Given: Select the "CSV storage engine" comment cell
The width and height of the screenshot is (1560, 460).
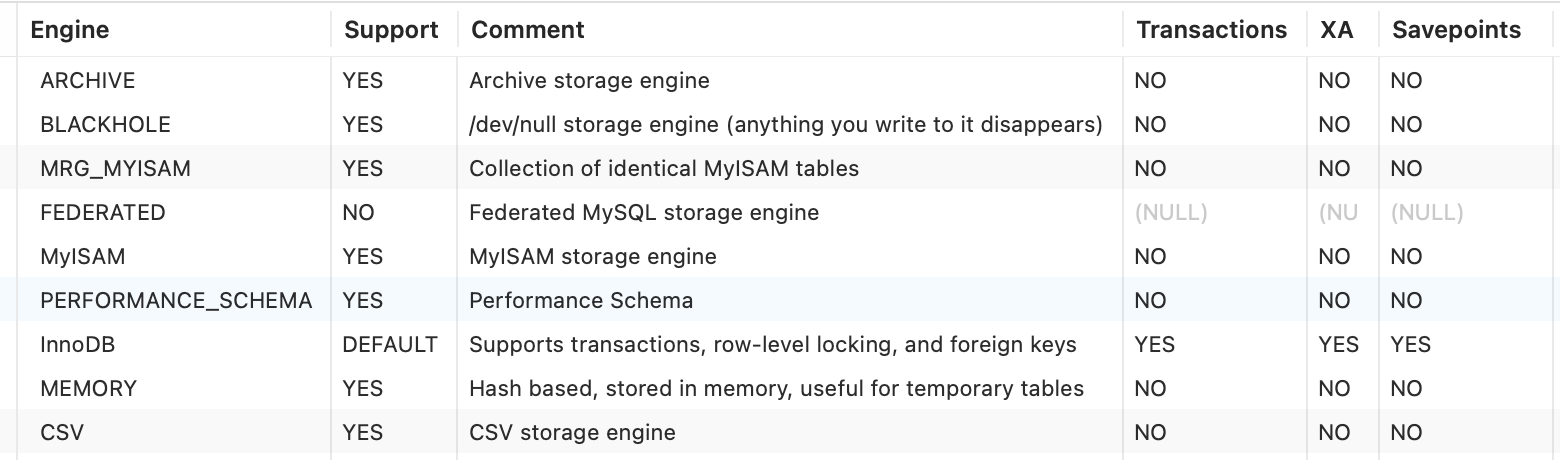Looking at the screenshot, I should 572,433.
